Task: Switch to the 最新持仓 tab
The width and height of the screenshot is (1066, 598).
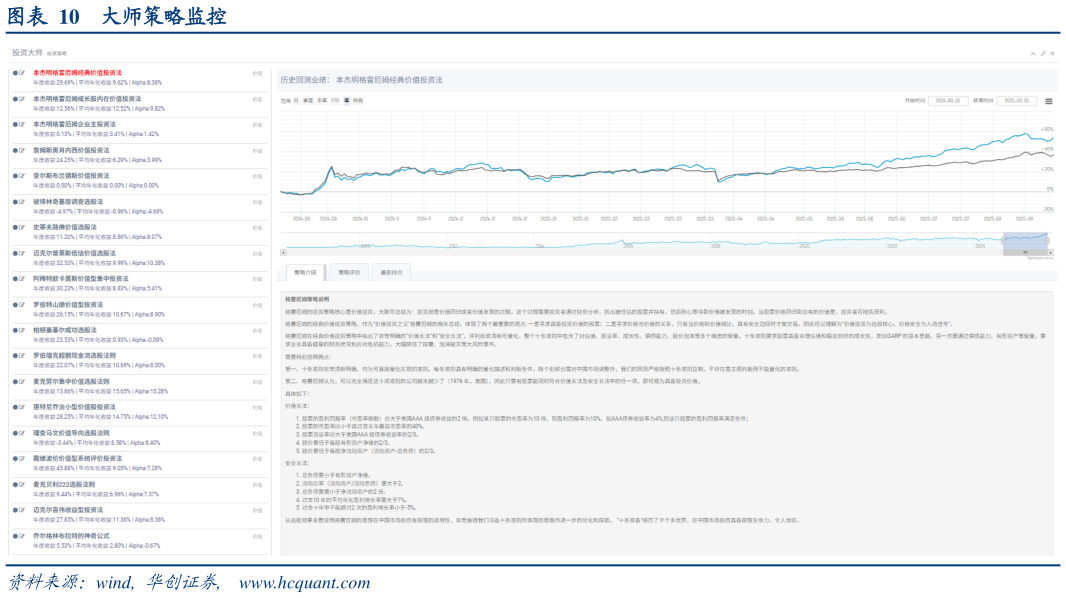Action: (x=387, y=272)
